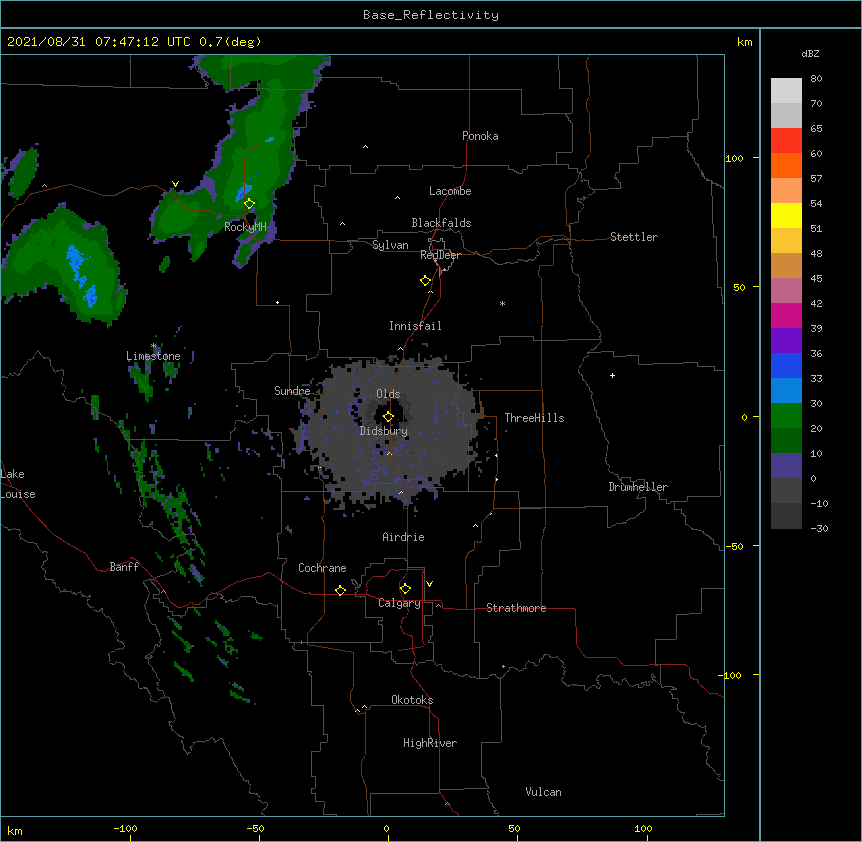Pick the slate purple 10 dBZ legend swatch
Image resolution: width=862 pixels, height=842 pixels.
(786, 466)
